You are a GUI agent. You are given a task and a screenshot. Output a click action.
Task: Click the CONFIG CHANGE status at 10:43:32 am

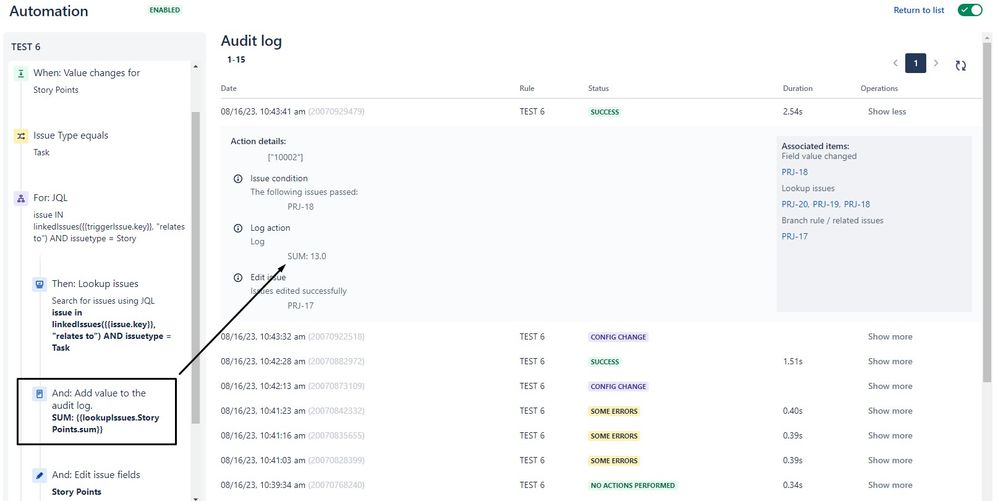click(x=618, y=337)
